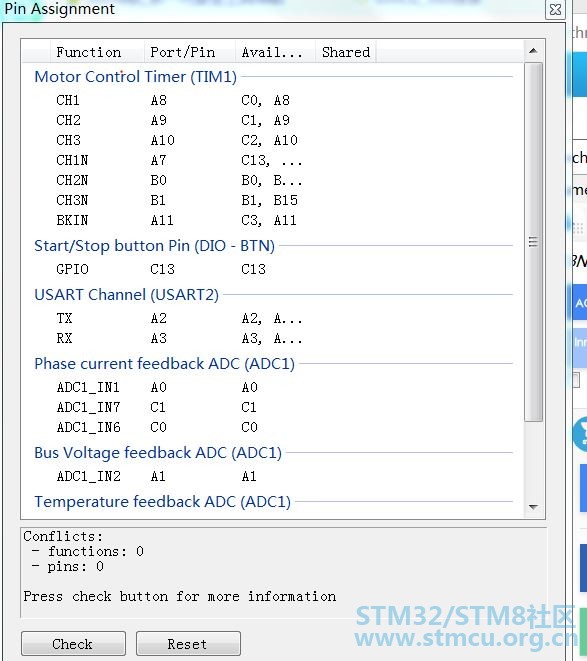587x661 pixels.
Task: Click the scroll down arrow in the pin list
Action: coord(533,507)
